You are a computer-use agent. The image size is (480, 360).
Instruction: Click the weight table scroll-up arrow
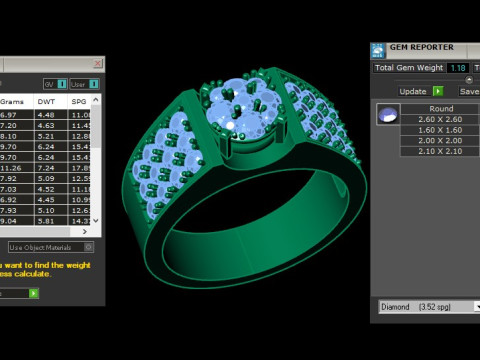tap(96, 100)
